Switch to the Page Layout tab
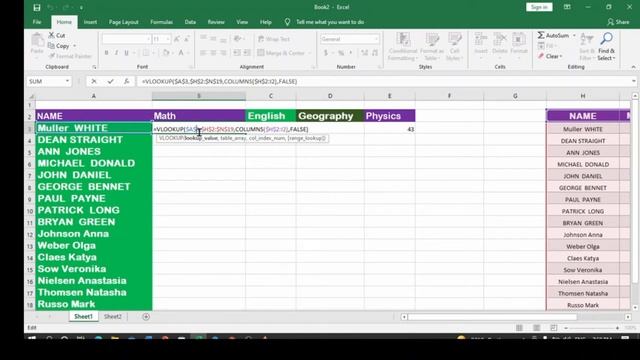 (x=124, y=22)
